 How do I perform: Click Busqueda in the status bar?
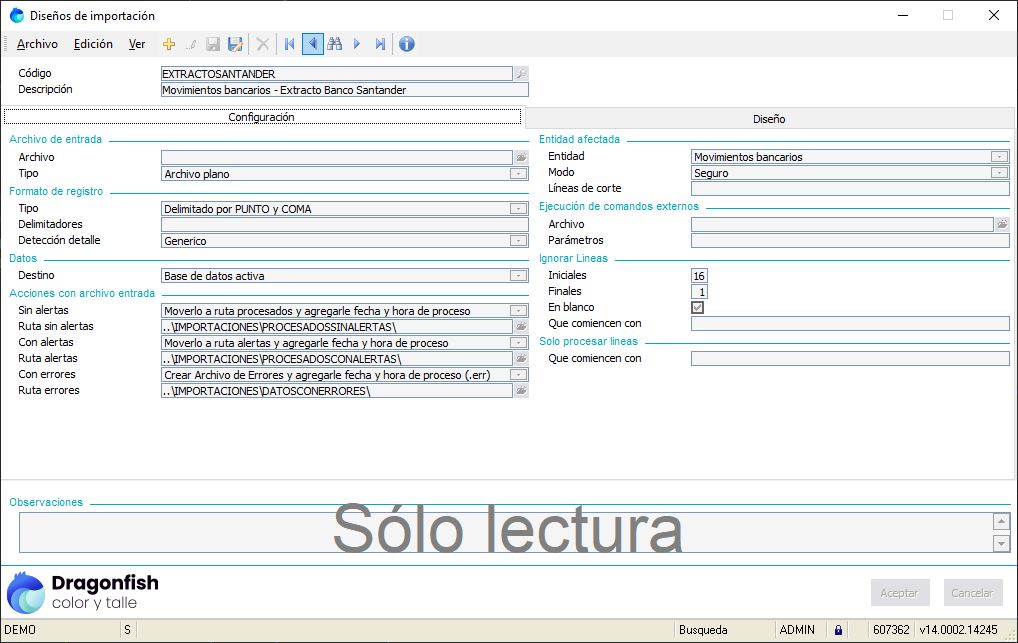click(703, 630)
